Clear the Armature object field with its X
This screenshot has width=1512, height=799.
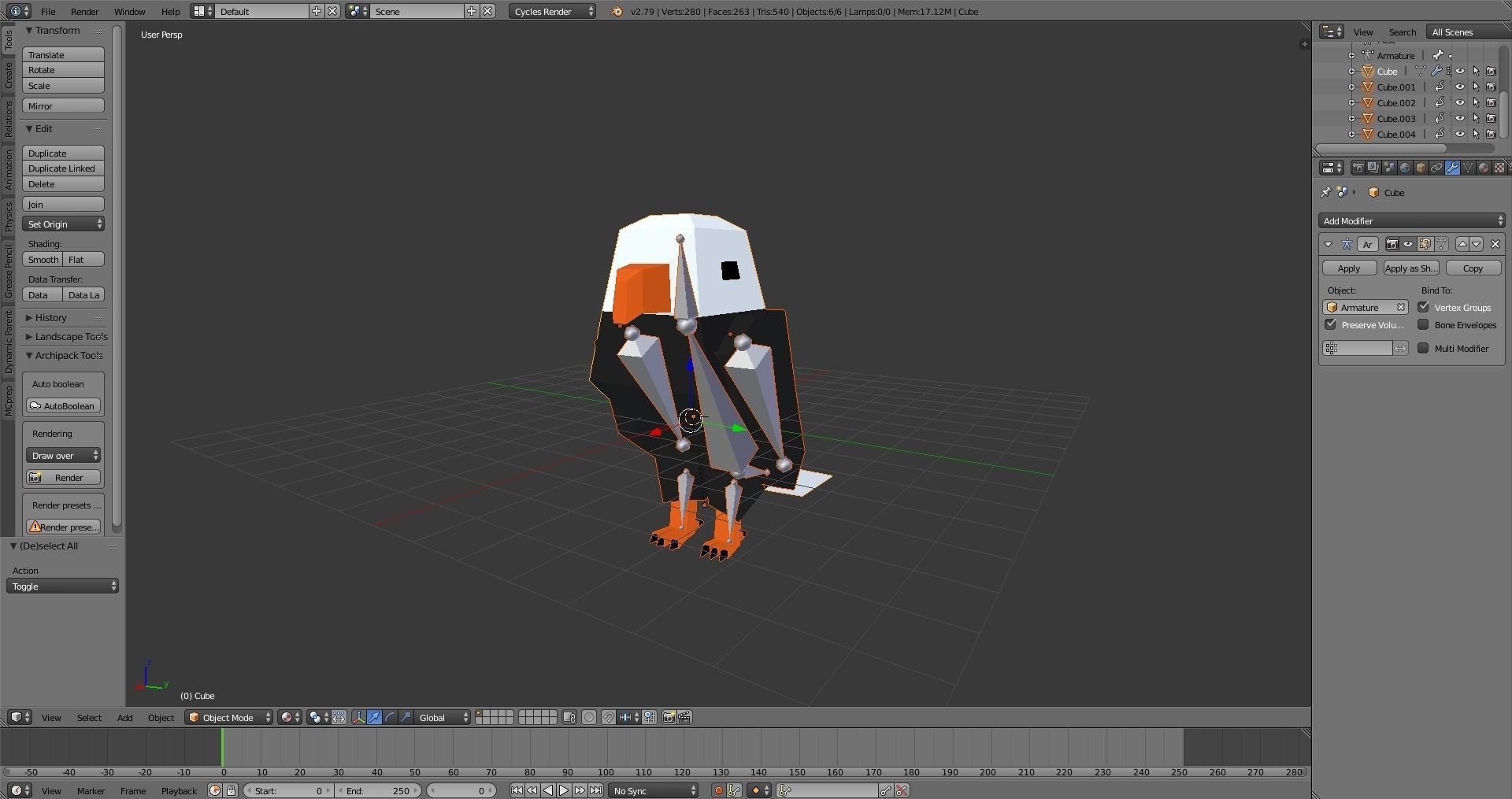point(1401,307)
